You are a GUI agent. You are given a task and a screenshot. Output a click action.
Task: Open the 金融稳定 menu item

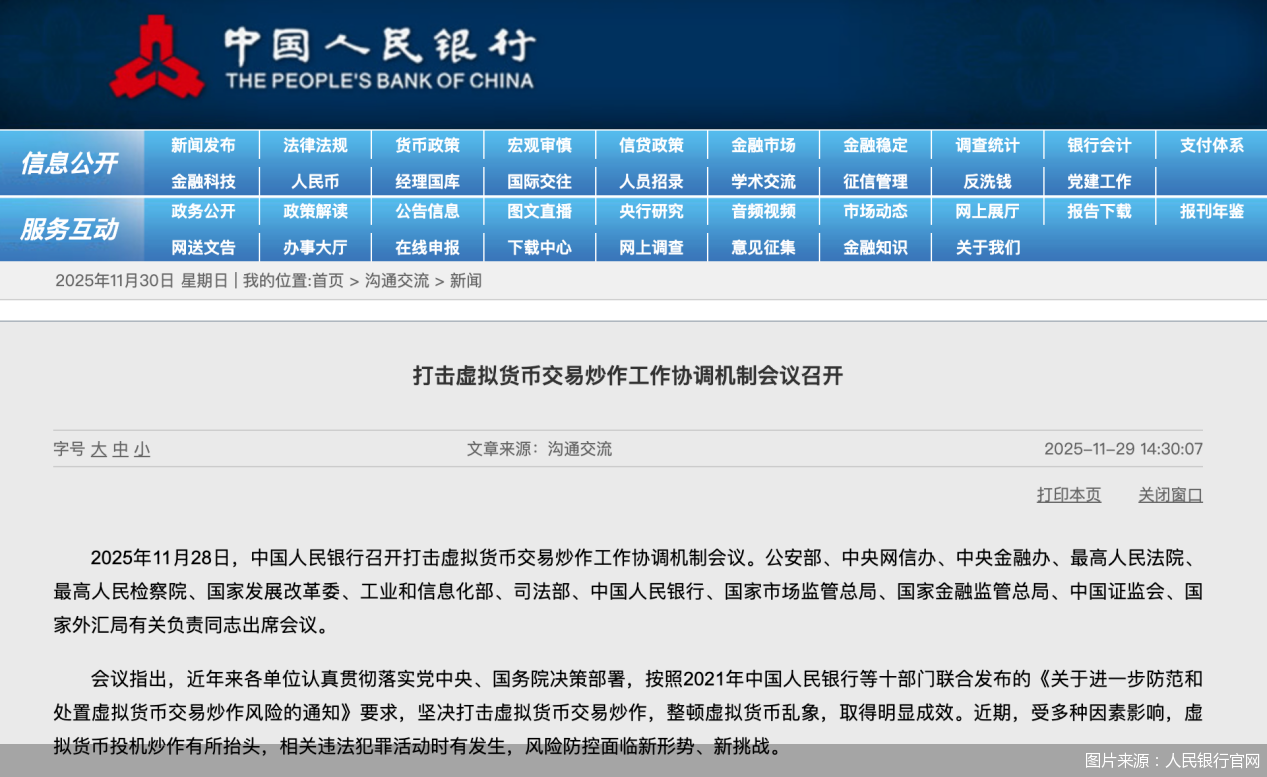(876, 145)
